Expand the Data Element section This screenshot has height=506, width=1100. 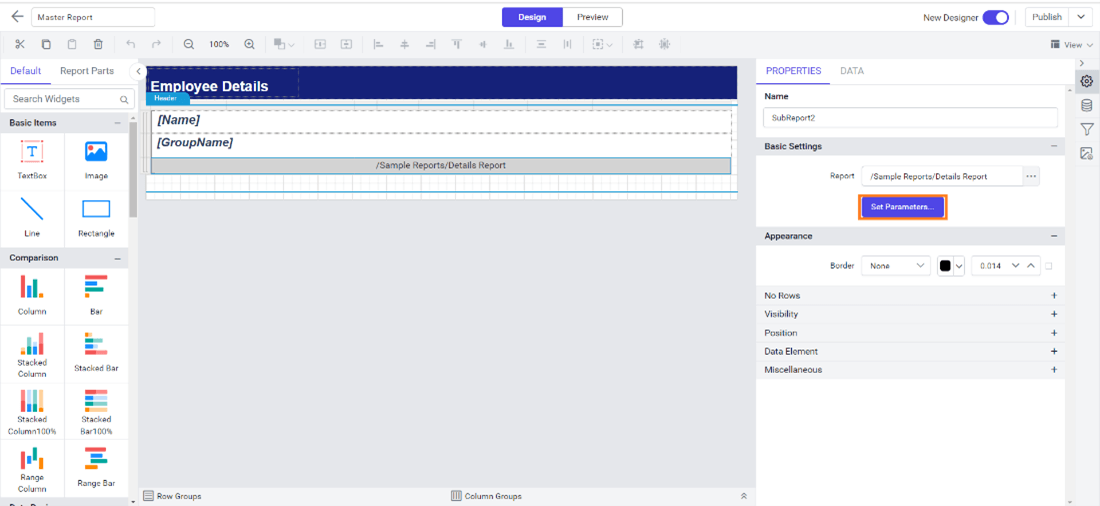click(x=1054, y=351)
